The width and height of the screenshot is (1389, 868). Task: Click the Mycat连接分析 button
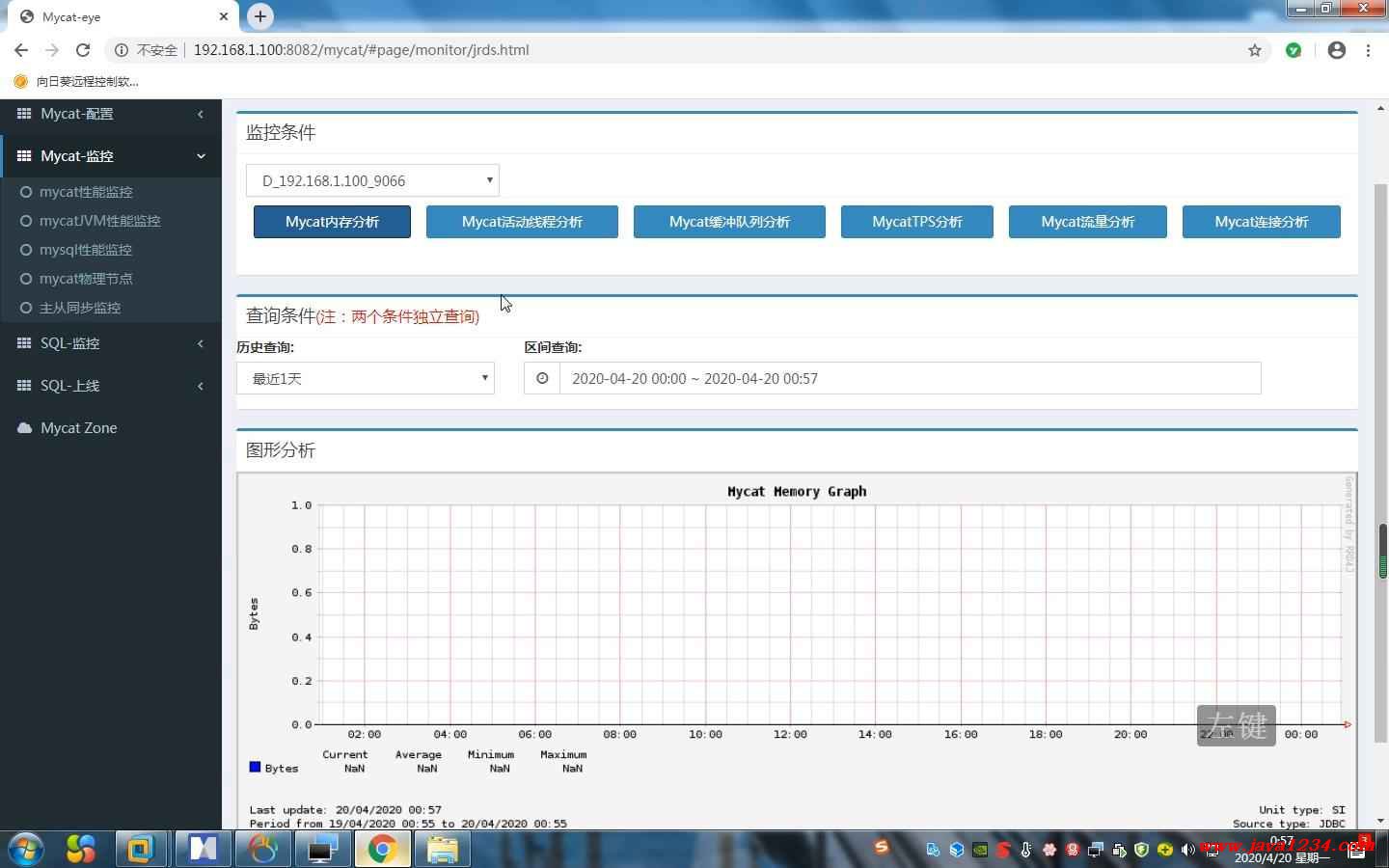[1262, 222]
